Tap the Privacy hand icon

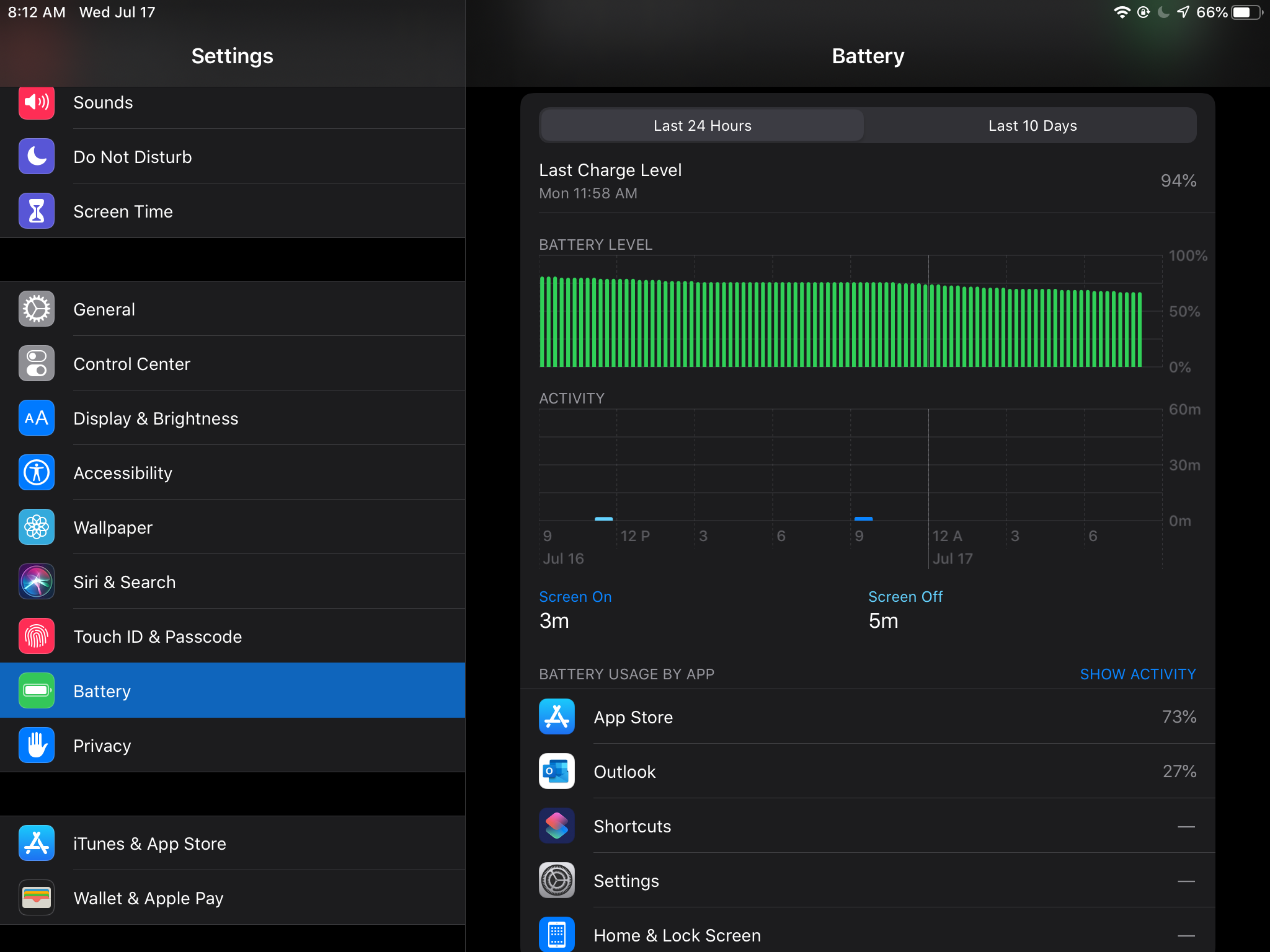tap(37, 746)
